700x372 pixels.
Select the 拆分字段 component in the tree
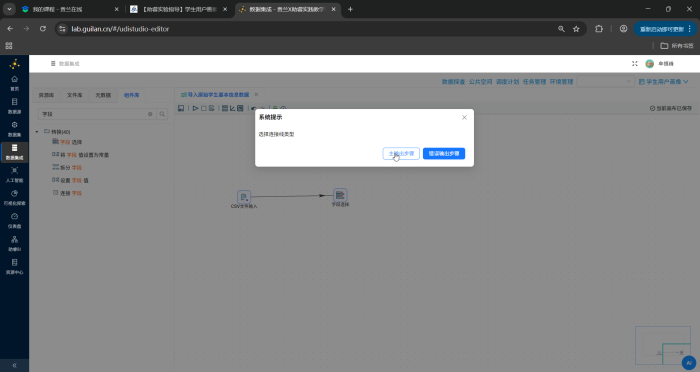(67, 167)
